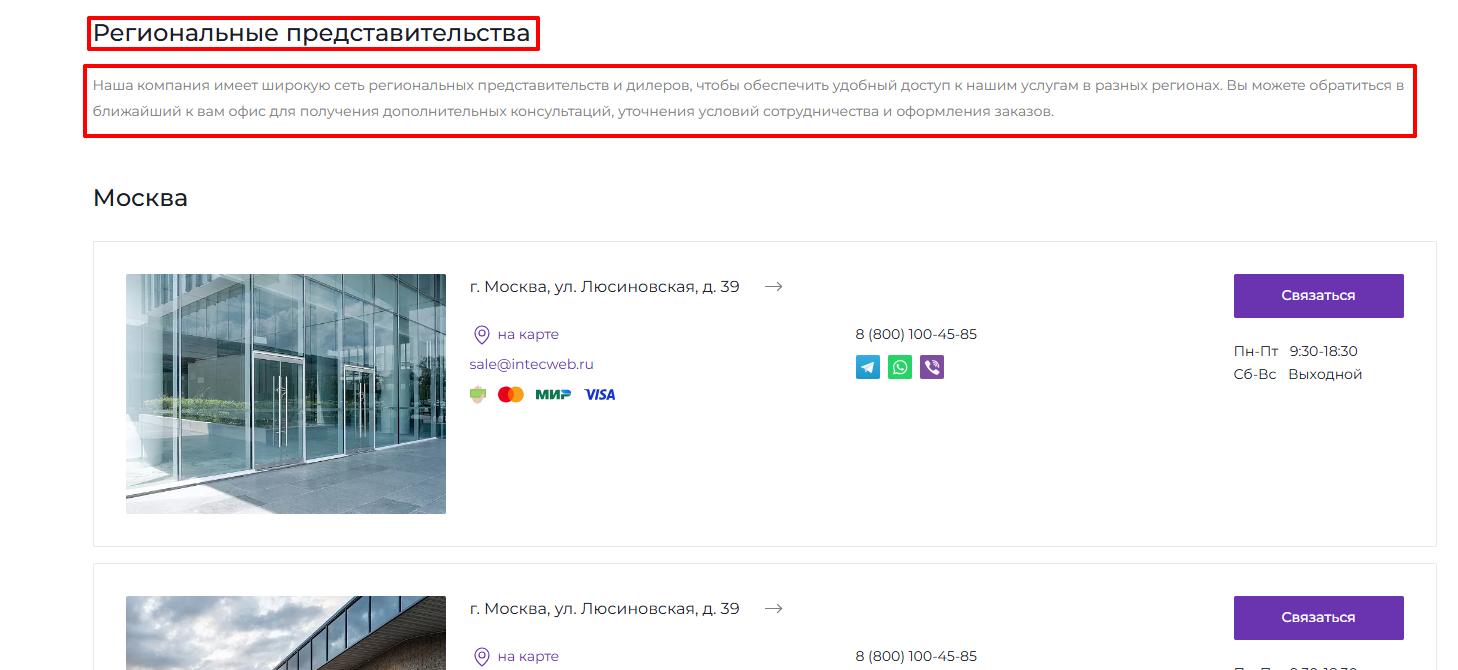
Task: Click the green WhatsApp icon
Action: tap(900, 367)
